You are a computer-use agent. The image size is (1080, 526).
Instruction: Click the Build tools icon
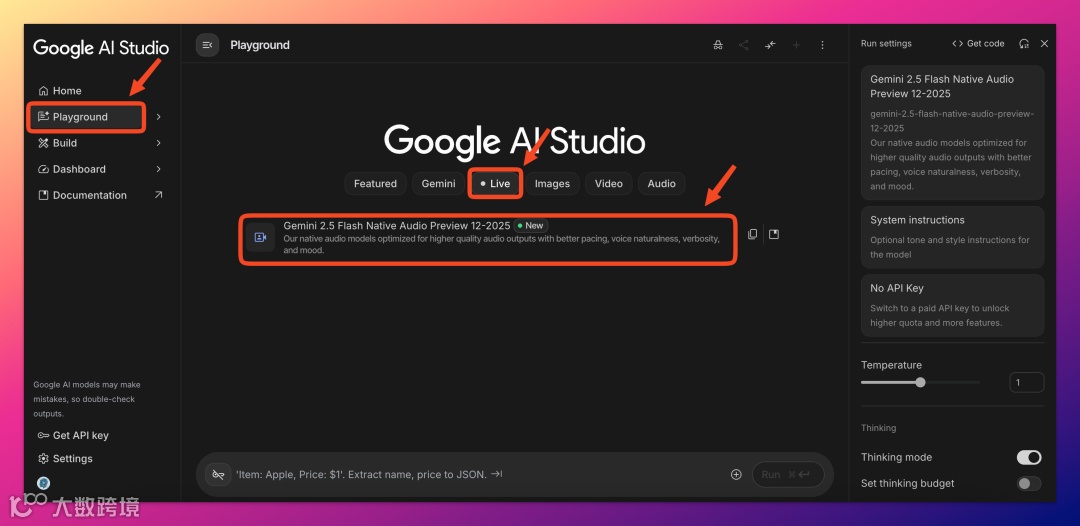coord(43,143)
